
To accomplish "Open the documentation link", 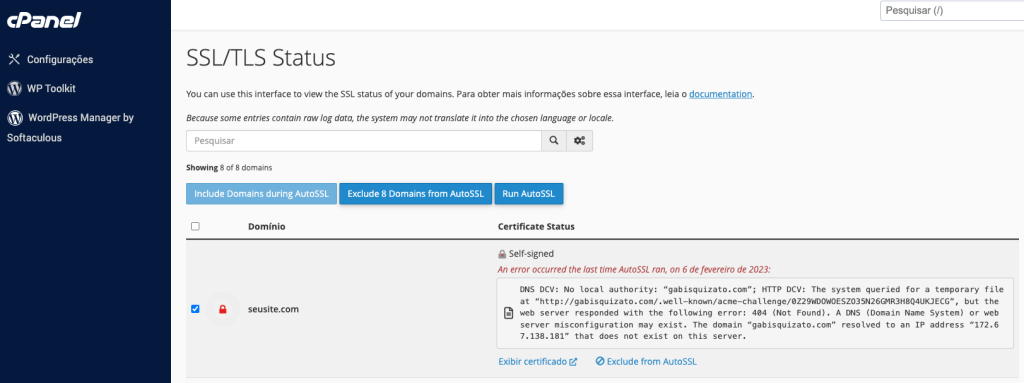I will pos(720,94).
